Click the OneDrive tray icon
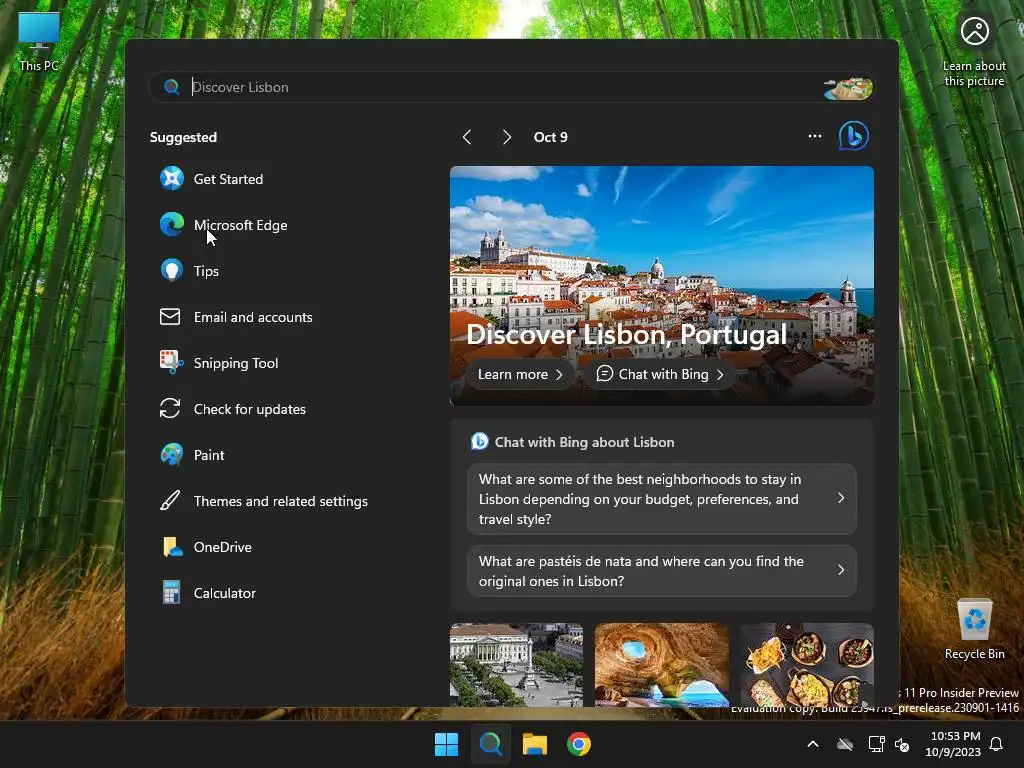 (x=845, y=744)
